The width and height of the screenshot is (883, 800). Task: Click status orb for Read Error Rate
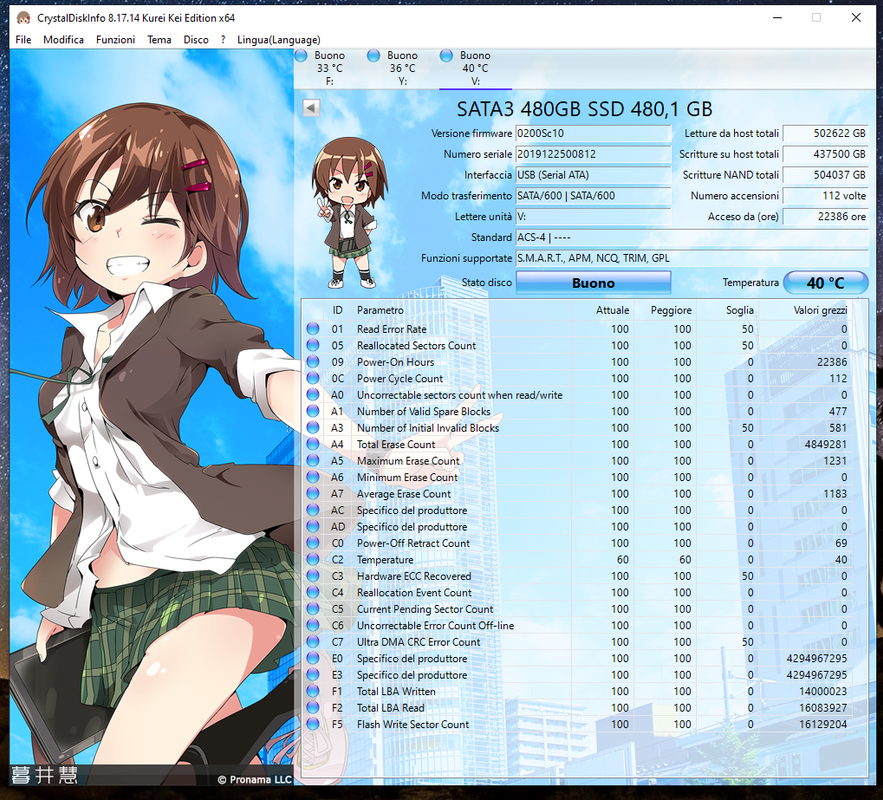pos(313,329)
